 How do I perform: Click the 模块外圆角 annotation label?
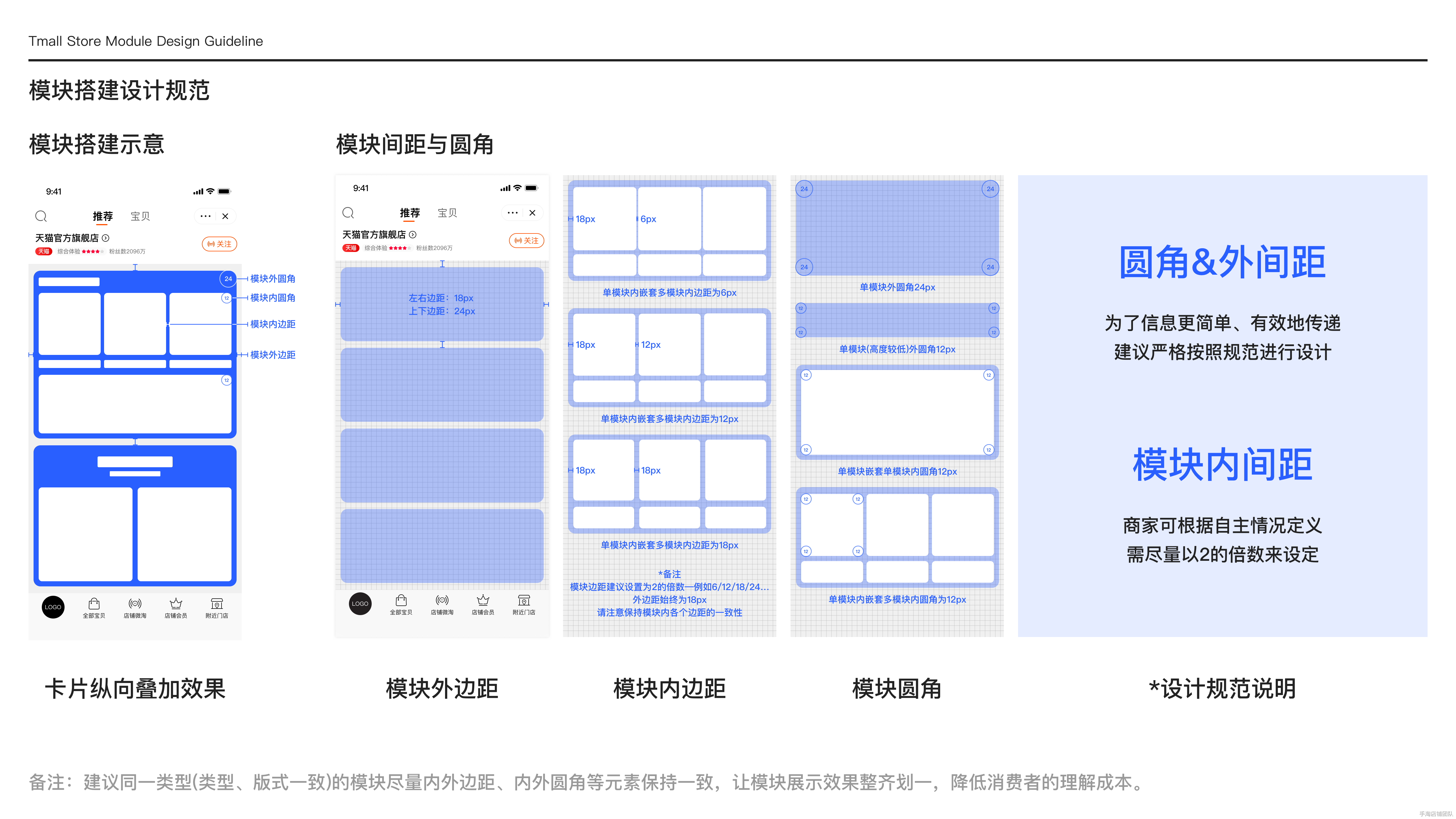pos(272,279)
